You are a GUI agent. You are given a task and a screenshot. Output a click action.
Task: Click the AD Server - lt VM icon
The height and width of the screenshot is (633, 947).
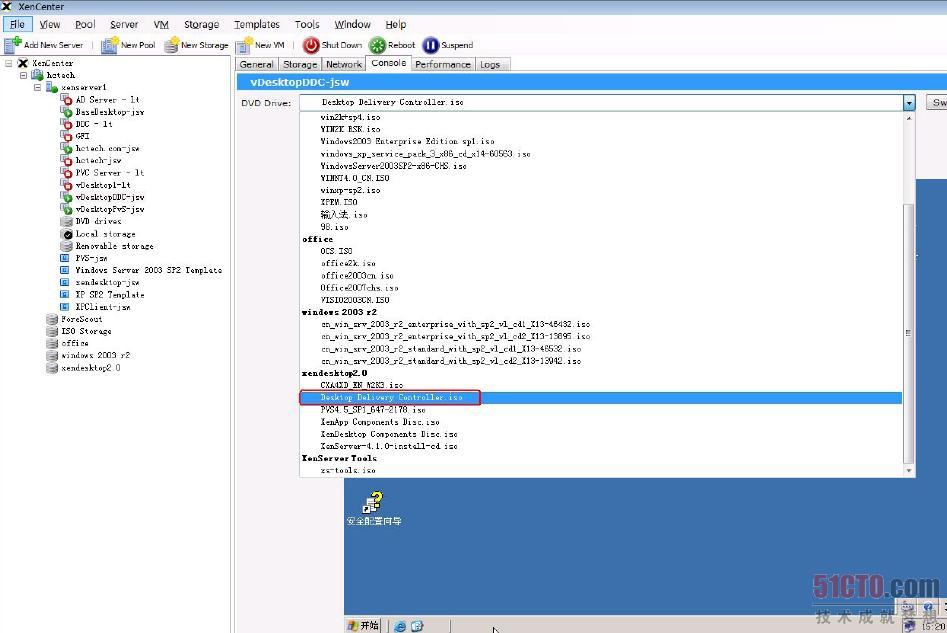point(66,100)
